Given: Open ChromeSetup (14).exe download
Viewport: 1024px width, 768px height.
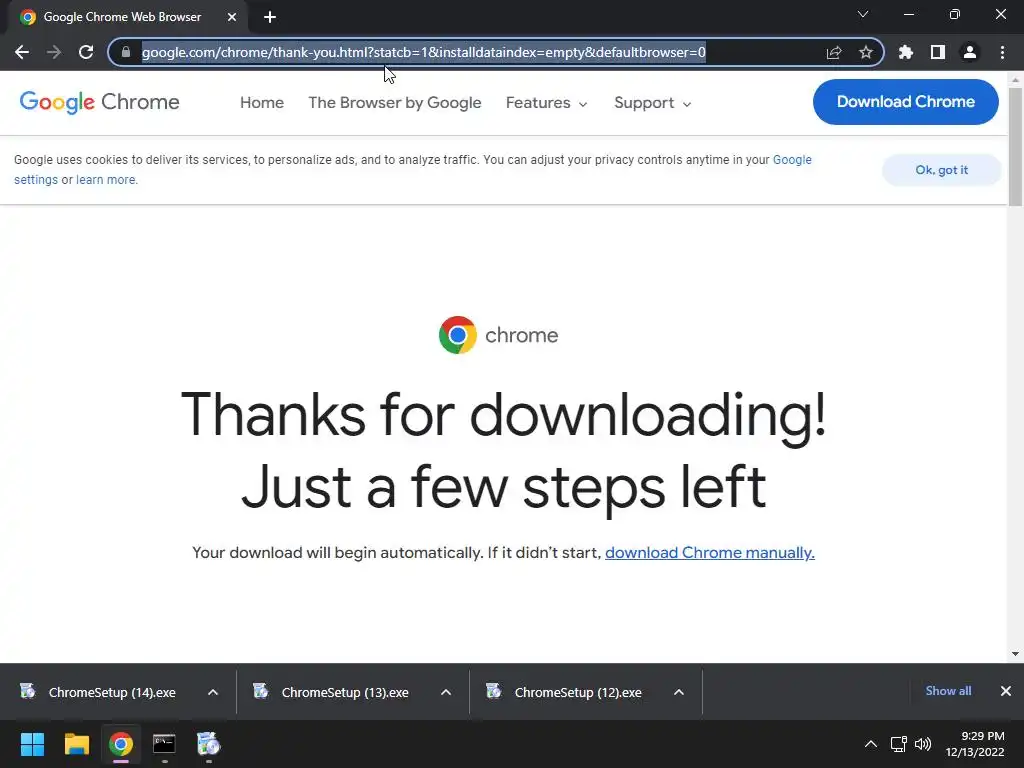Looking at the screenshot, I should coord(112,692).
